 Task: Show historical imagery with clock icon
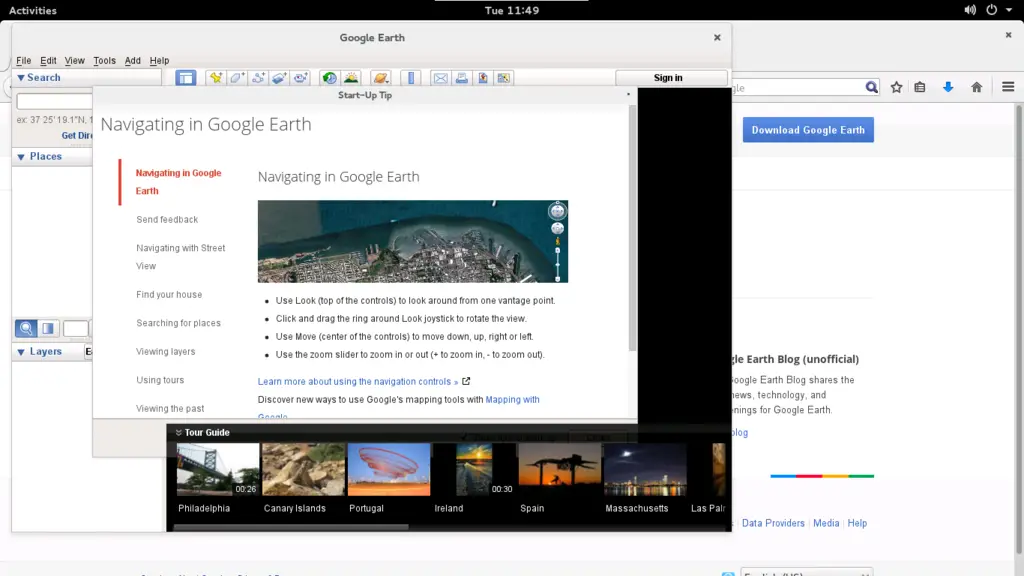[x=329, y=78]
